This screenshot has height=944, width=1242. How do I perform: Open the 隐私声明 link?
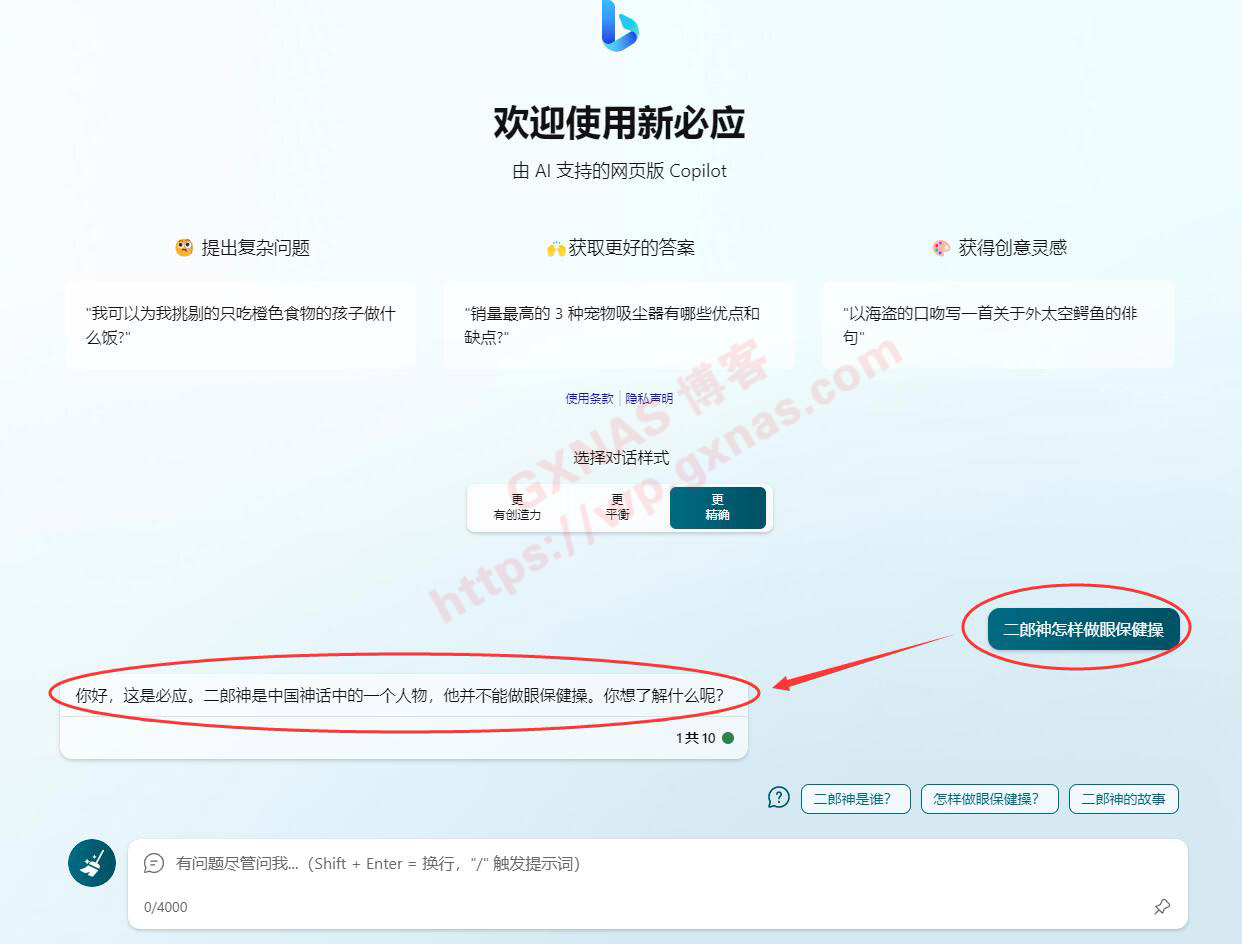click(649, 398)
